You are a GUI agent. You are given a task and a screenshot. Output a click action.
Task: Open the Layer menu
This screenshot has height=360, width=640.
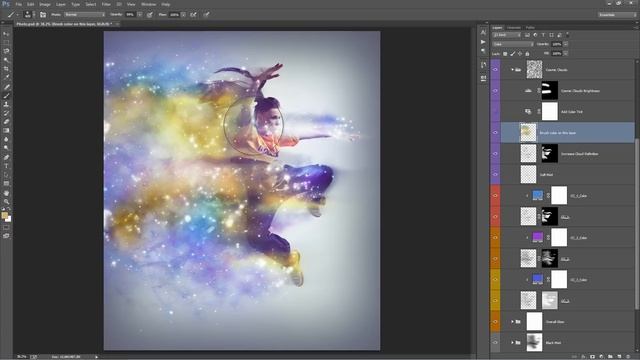coord(61,4)
